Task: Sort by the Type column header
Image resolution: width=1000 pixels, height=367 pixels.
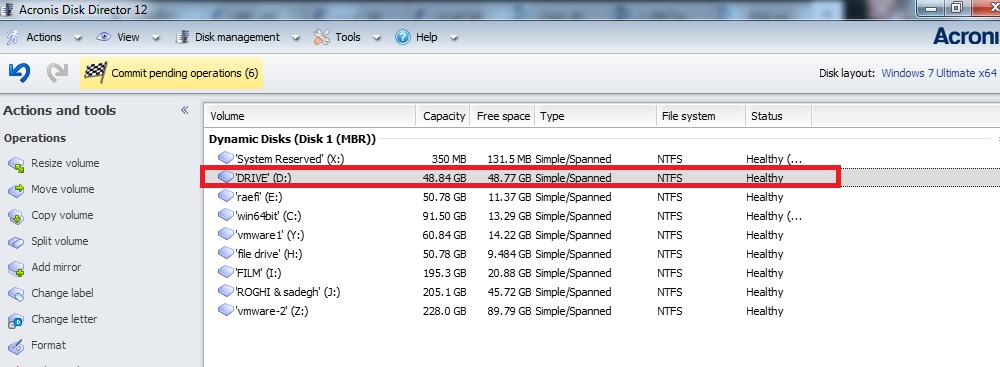Action: click(x=595, y=116)
